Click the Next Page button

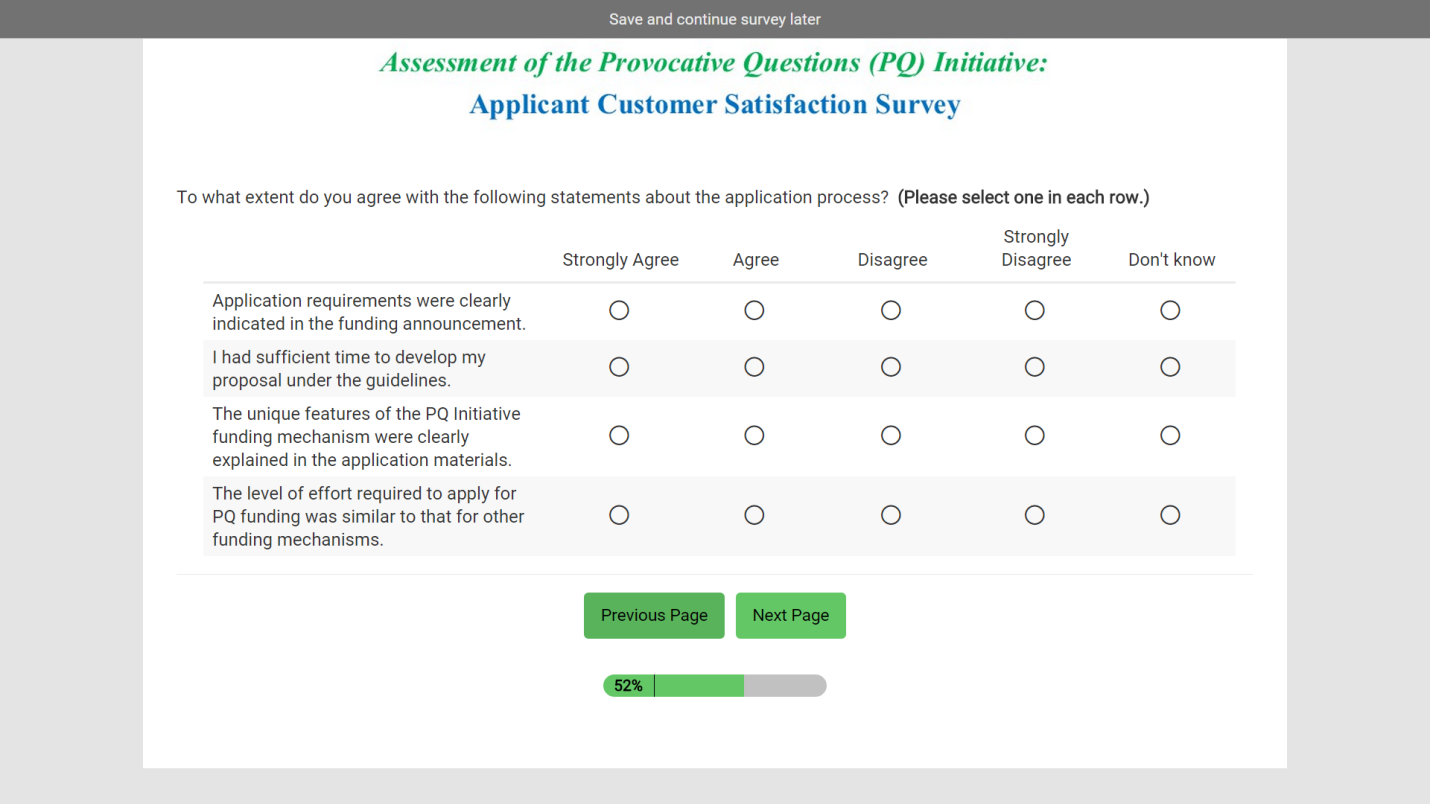(790, 615)
